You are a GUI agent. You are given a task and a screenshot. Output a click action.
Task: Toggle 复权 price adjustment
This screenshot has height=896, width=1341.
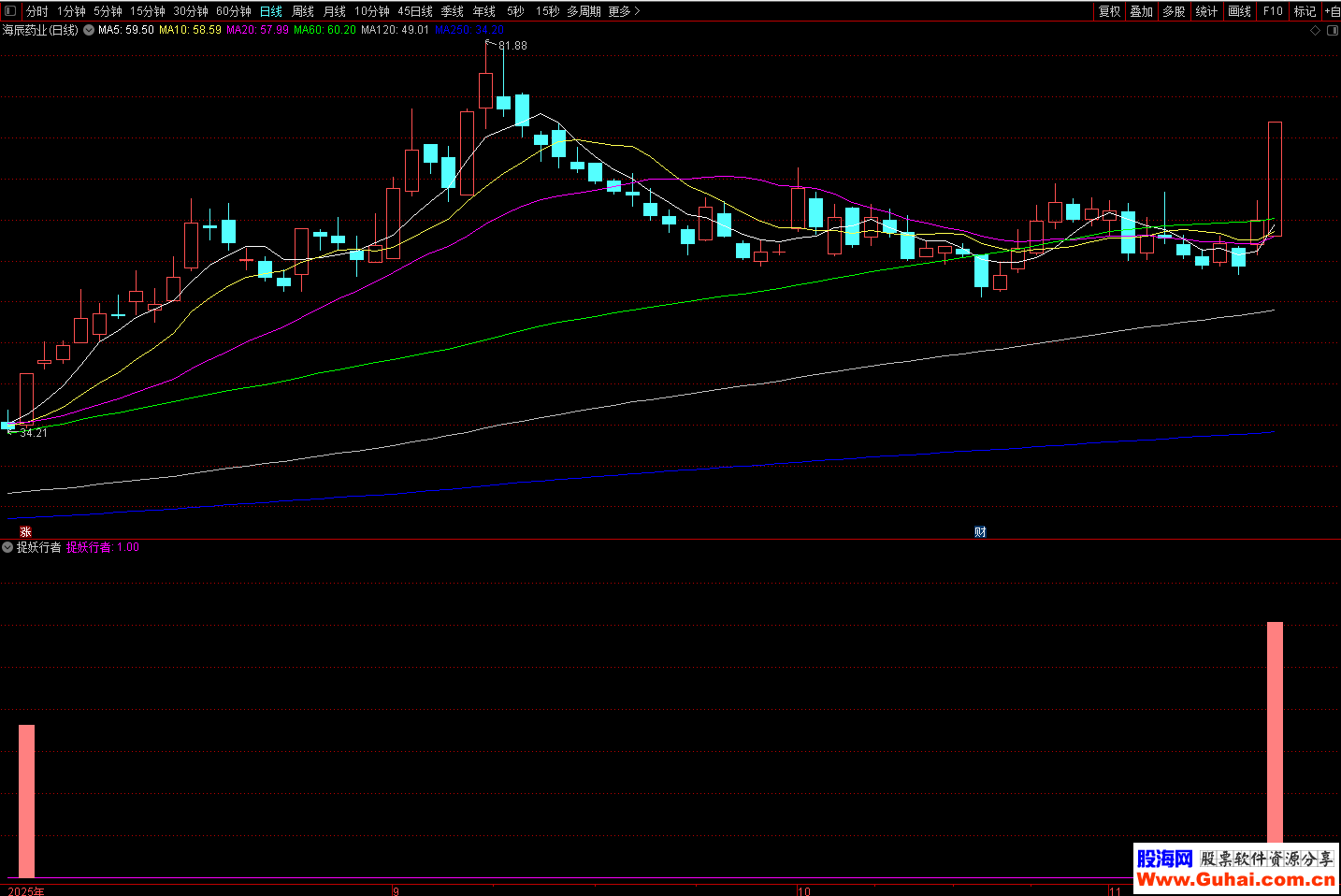click(1109, 11)
